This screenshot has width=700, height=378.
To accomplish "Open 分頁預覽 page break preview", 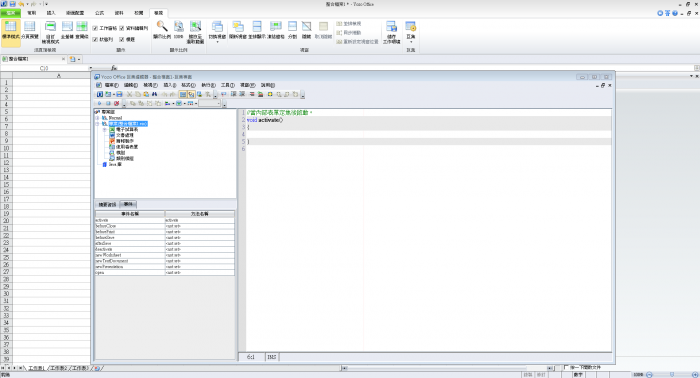I will (x=30, y=30).
